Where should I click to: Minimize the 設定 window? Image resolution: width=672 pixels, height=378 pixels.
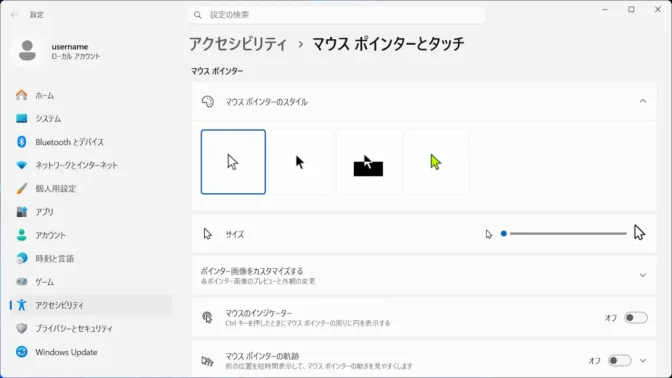(x=605, y=9)
